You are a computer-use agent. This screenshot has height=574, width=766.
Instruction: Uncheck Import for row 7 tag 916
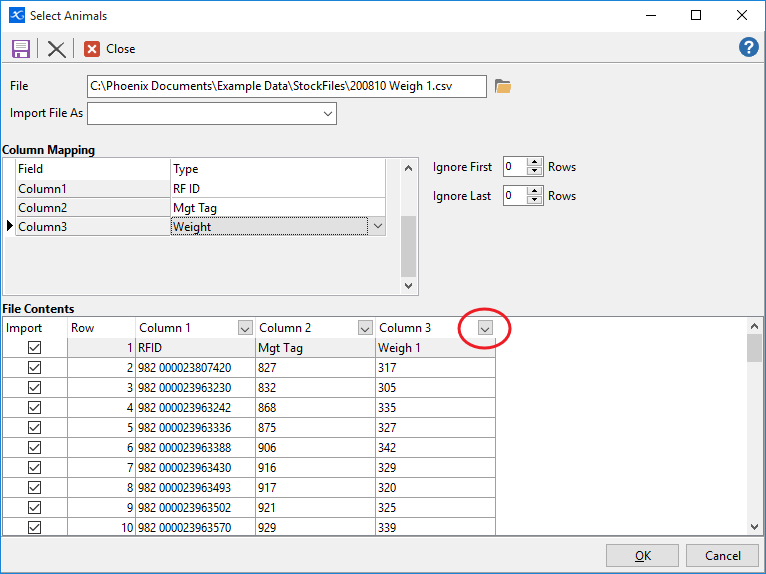click(34, 468)
